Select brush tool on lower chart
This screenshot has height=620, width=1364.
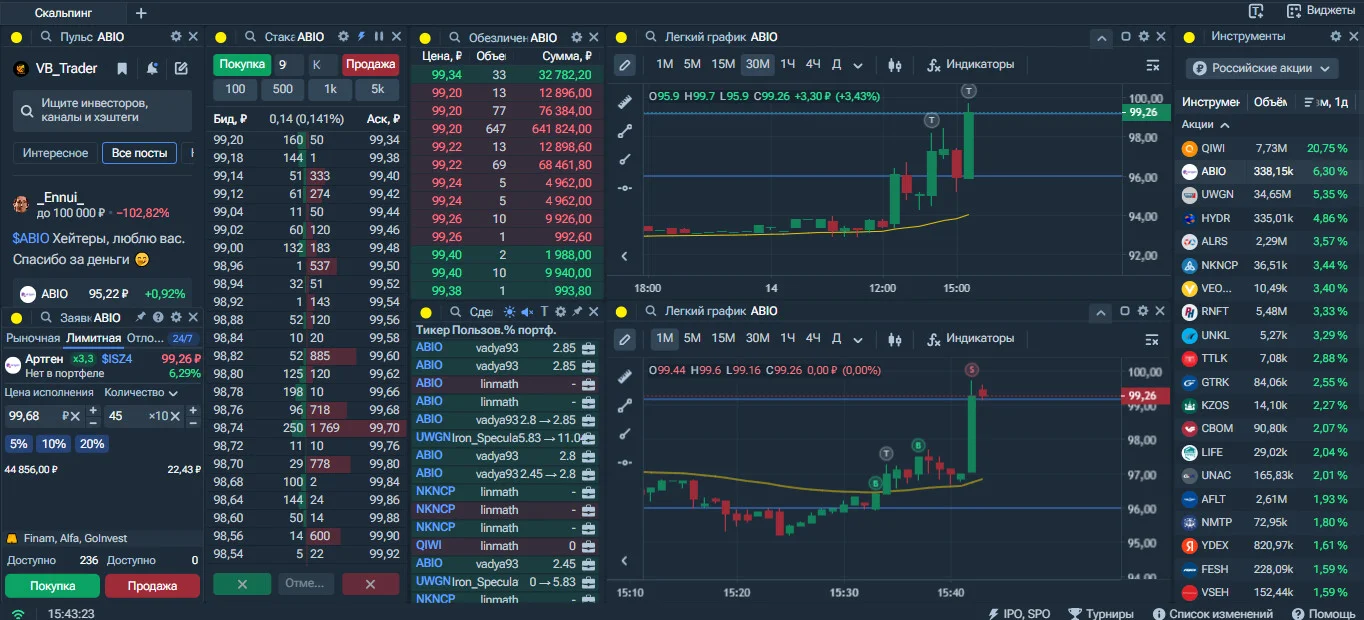pos(625,434)
